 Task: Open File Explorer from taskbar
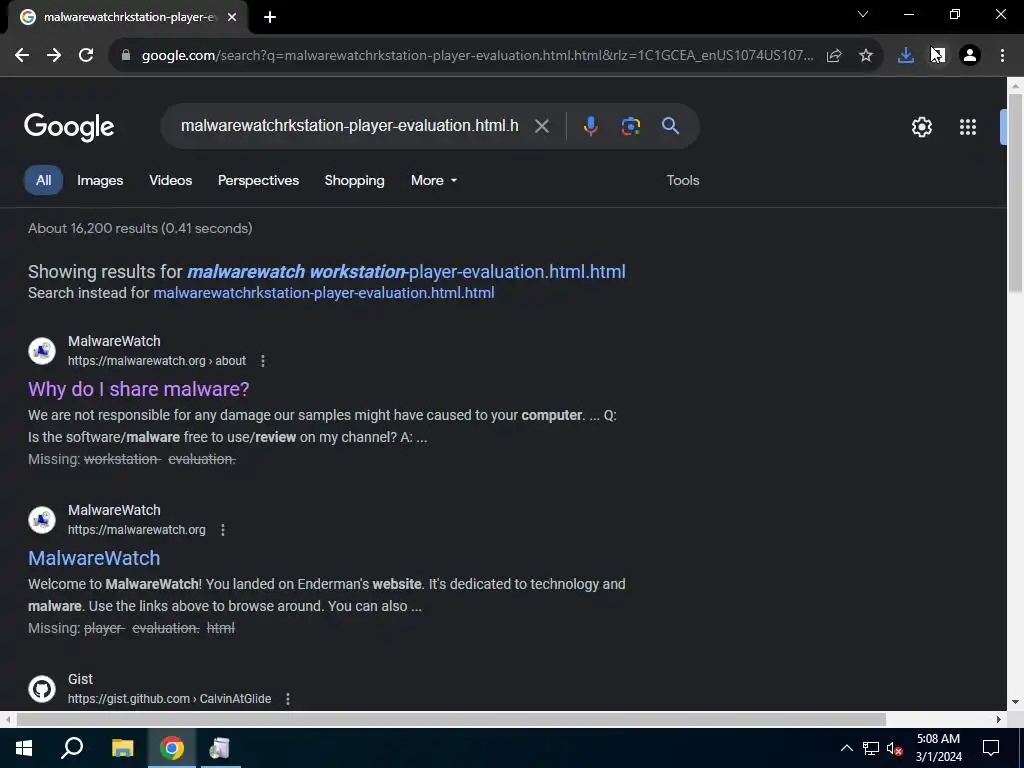[122, 748]
